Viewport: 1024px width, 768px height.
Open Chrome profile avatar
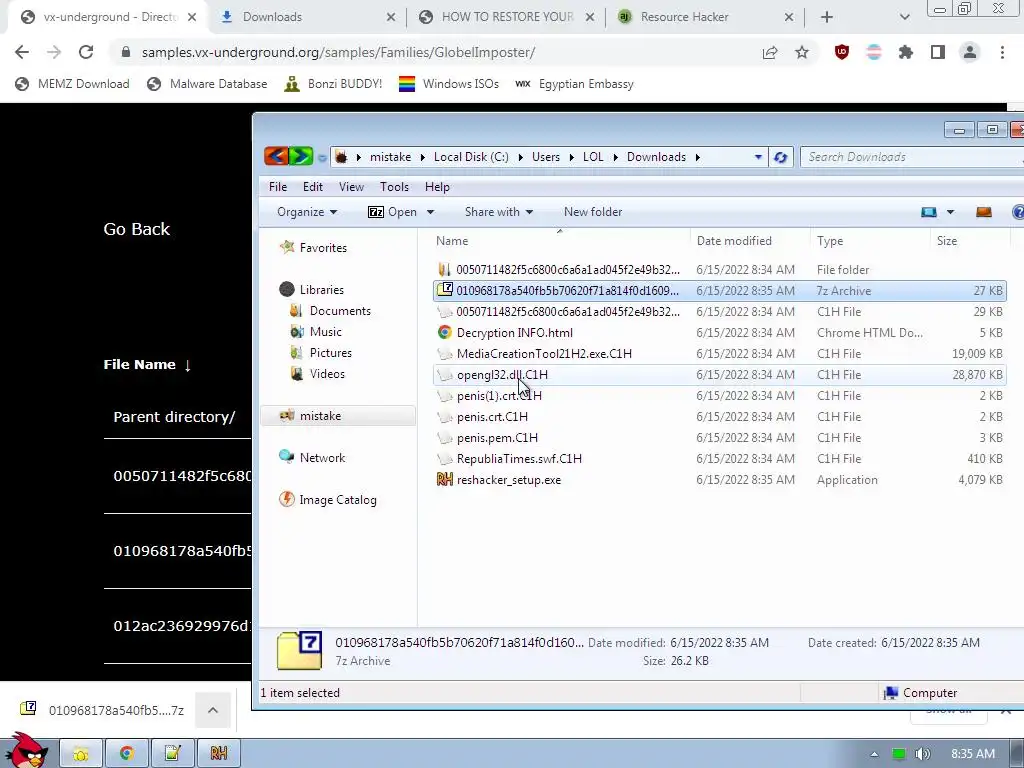click(970, 52)
